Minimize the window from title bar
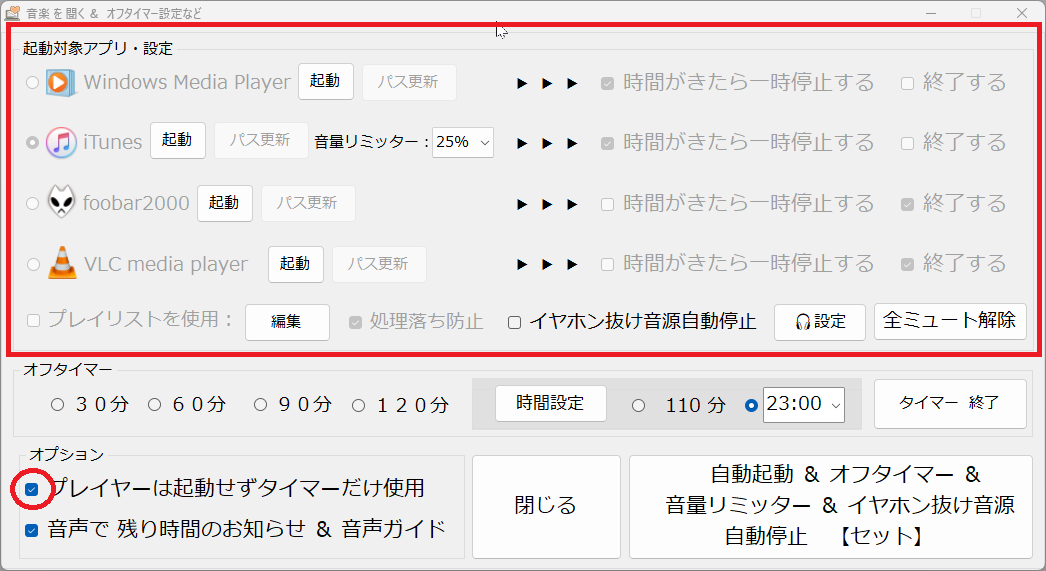Screen dimensions: 1046x571 point(931,13)
